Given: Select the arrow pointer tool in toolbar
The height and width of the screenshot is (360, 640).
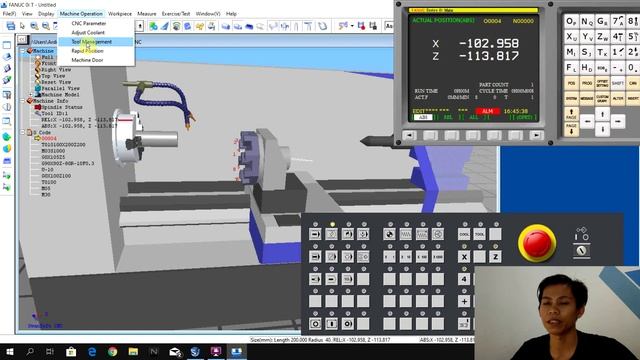Looking at the screenshot, I should [22, 26].
